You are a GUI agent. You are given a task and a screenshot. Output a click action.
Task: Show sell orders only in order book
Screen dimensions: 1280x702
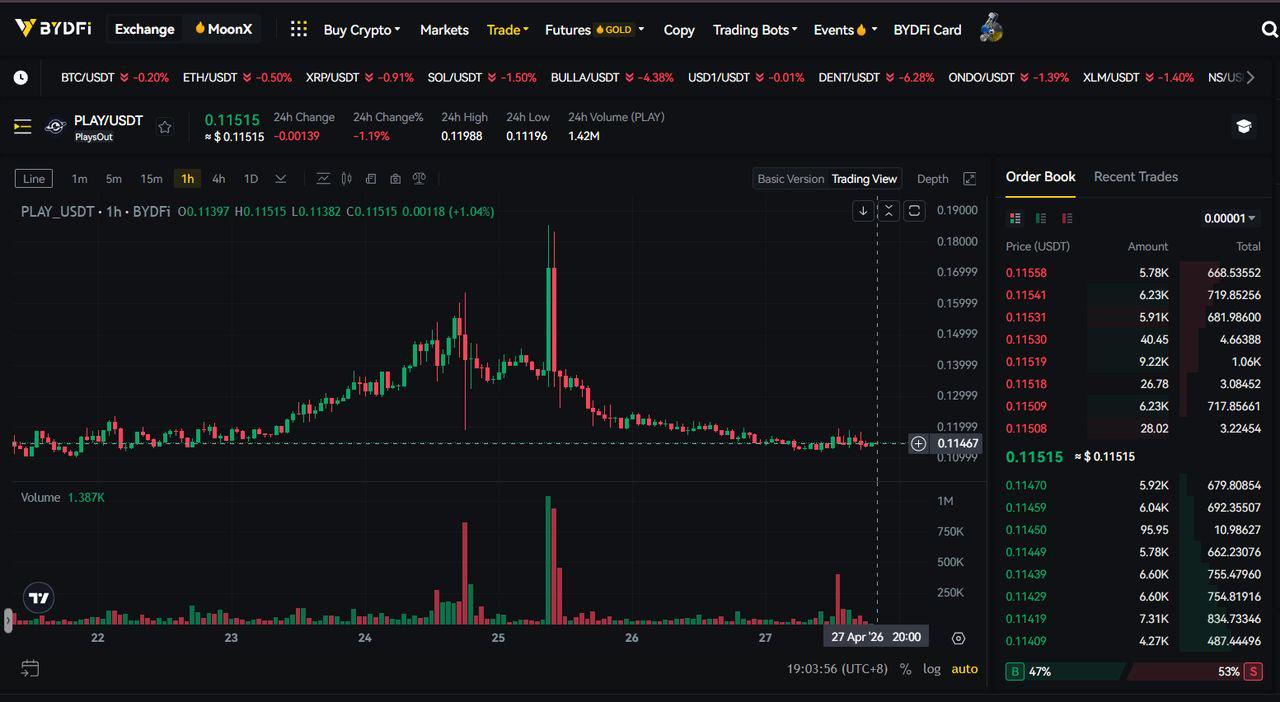pyautogui.click(x=1066, y=218)
